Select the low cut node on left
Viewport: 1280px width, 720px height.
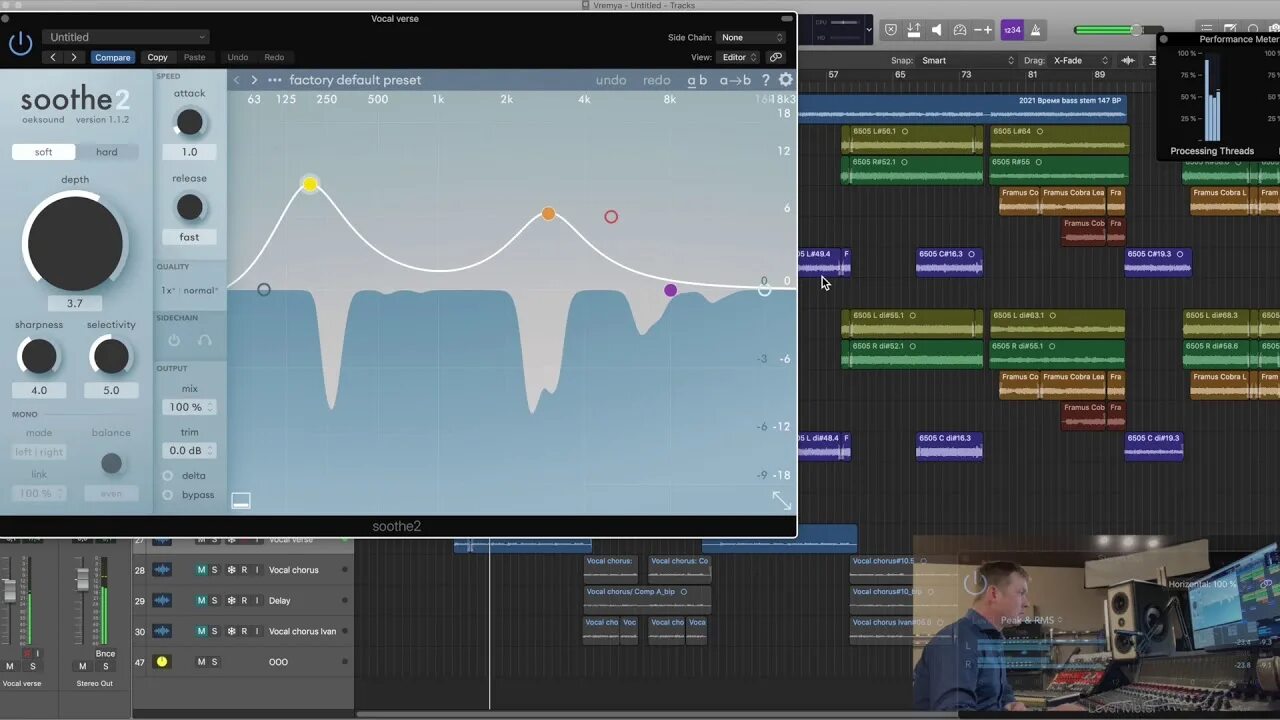264,290
